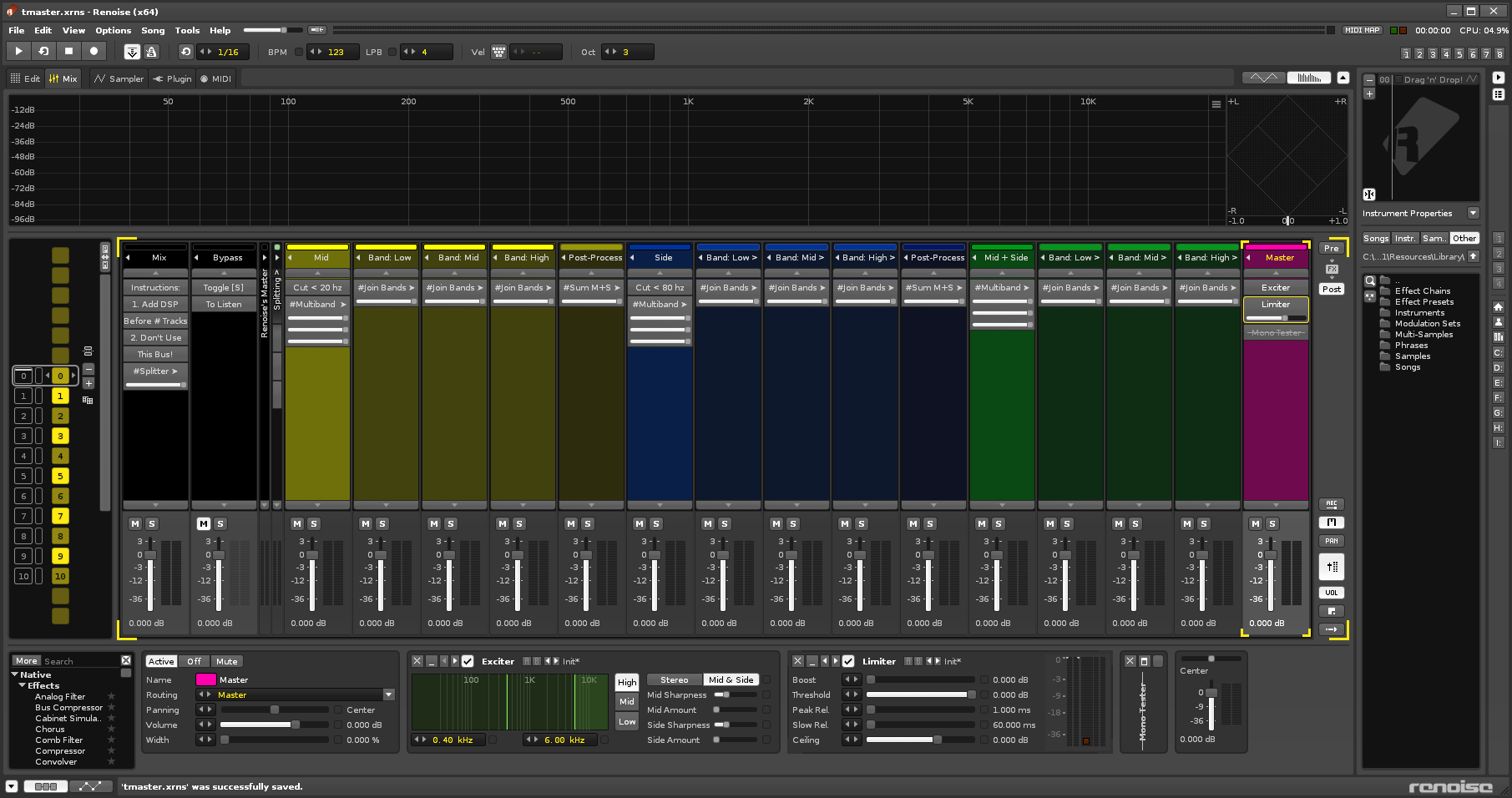The height and width of the screenshot is (798, 1512).
Task: Jump to home folder in disk browser
Action: tap(1498, 307)
